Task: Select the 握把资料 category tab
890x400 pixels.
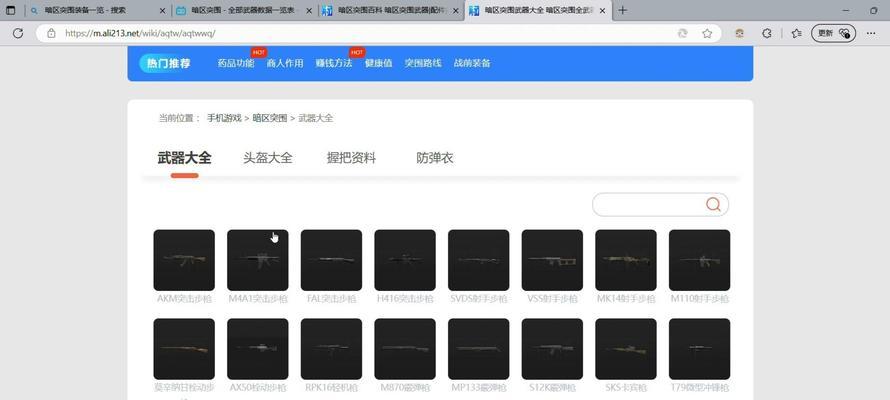Action: (351, 158)
